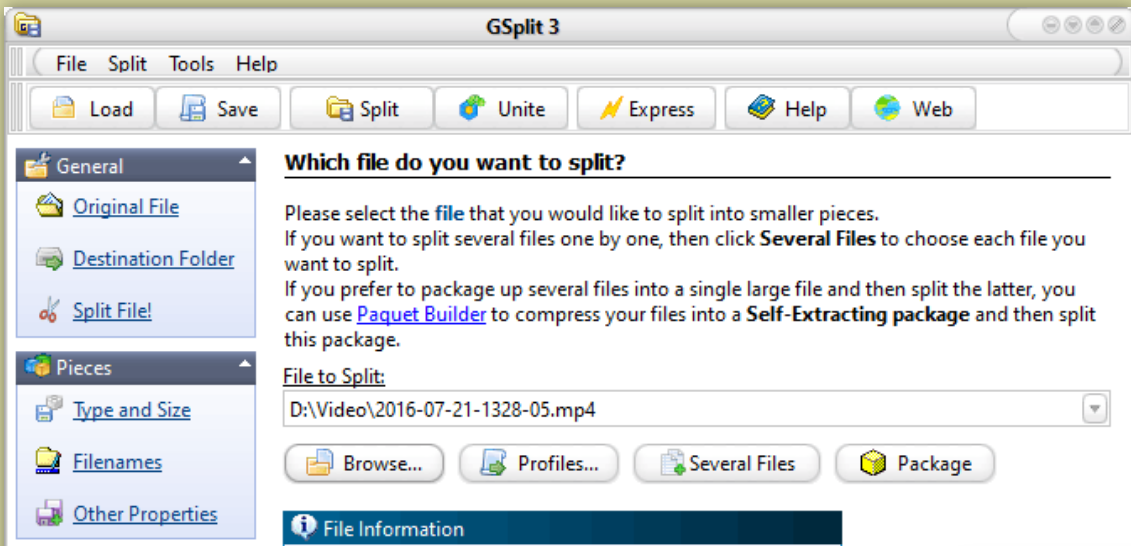Click the Unite pieces icon
1131x546 pixels.
472,109
